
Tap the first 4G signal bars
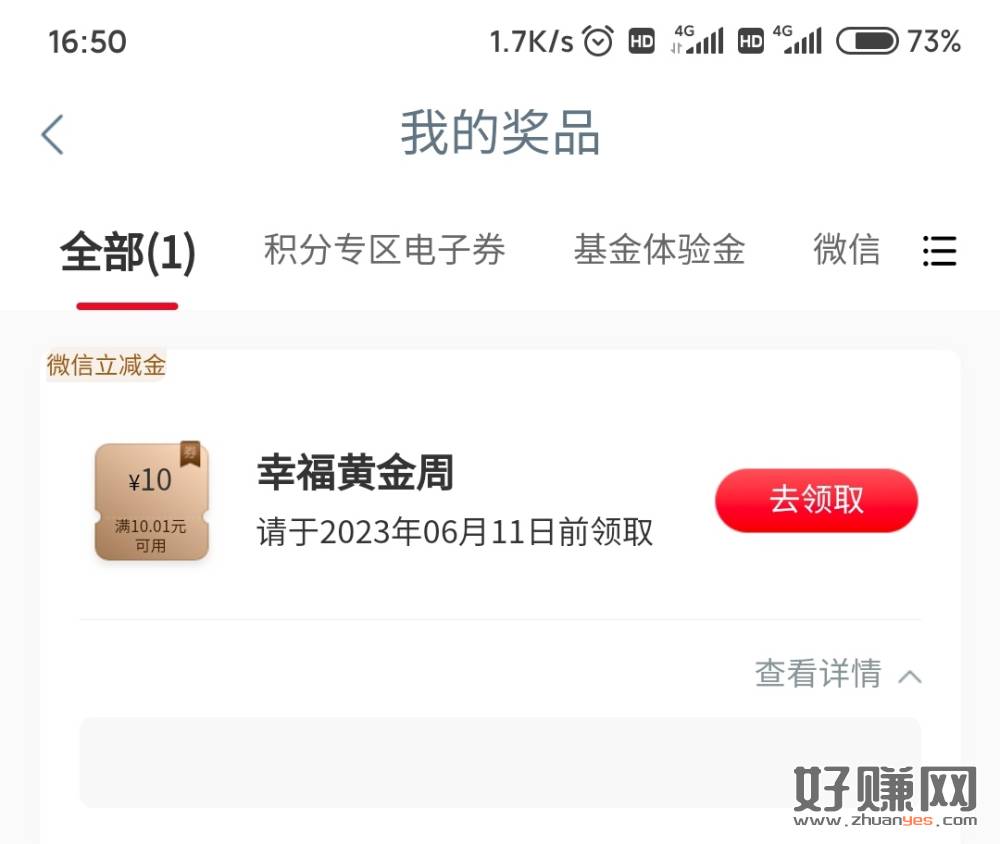point(698,40)
